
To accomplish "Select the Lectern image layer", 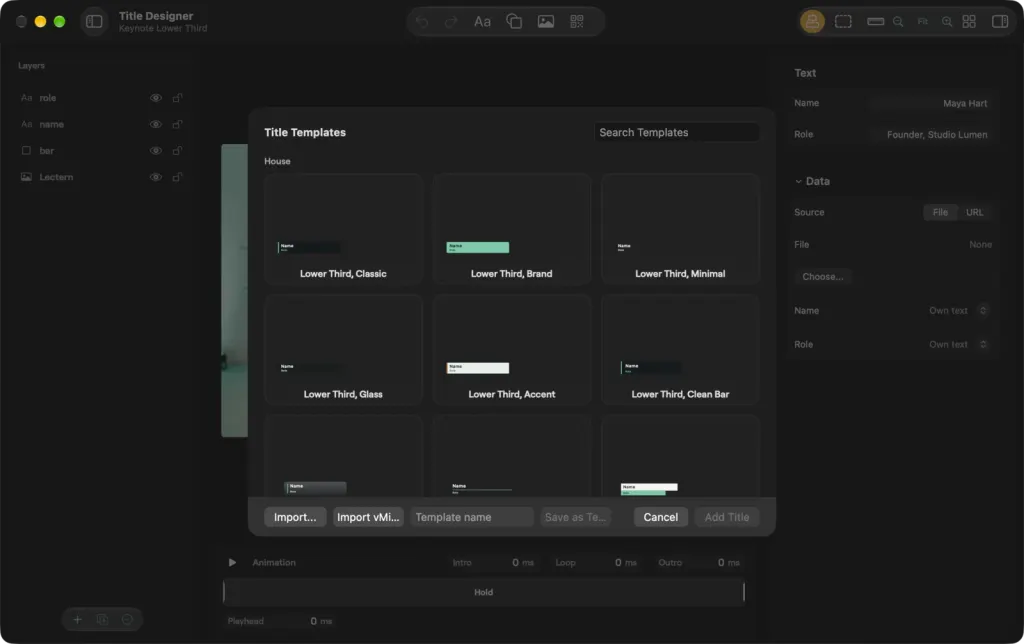I will 101,177.
